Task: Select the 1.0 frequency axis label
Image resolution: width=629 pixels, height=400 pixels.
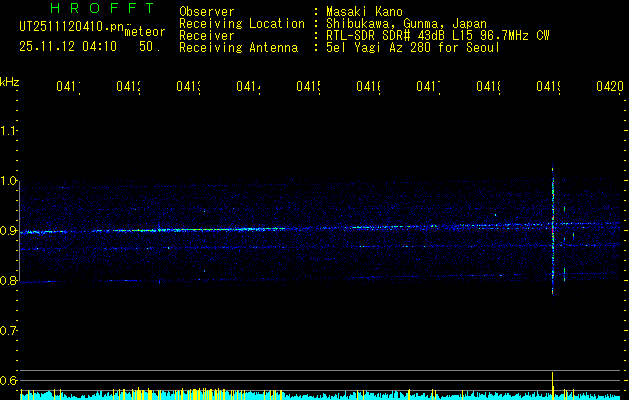Action: pos(9,181)
